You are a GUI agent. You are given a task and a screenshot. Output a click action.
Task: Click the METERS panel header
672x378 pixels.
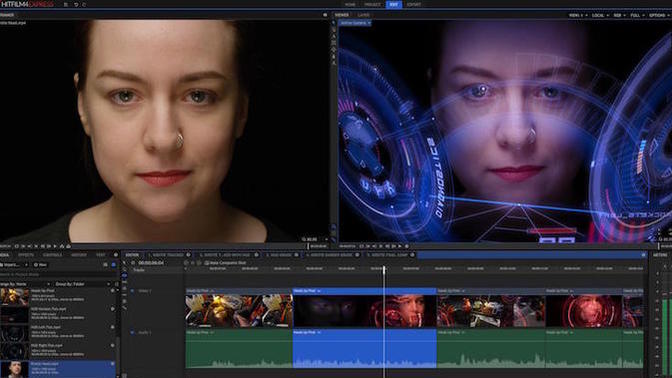coord(660,255)
